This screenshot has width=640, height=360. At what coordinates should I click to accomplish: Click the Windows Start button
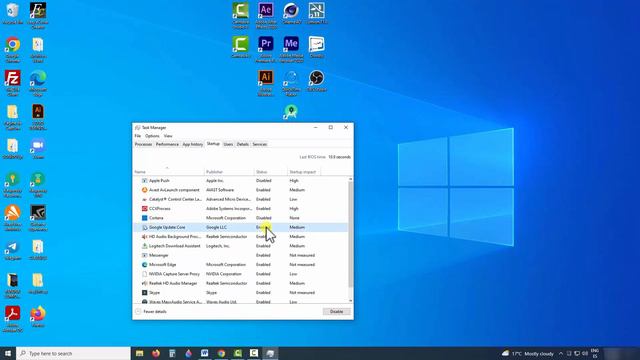coord(8,353)
